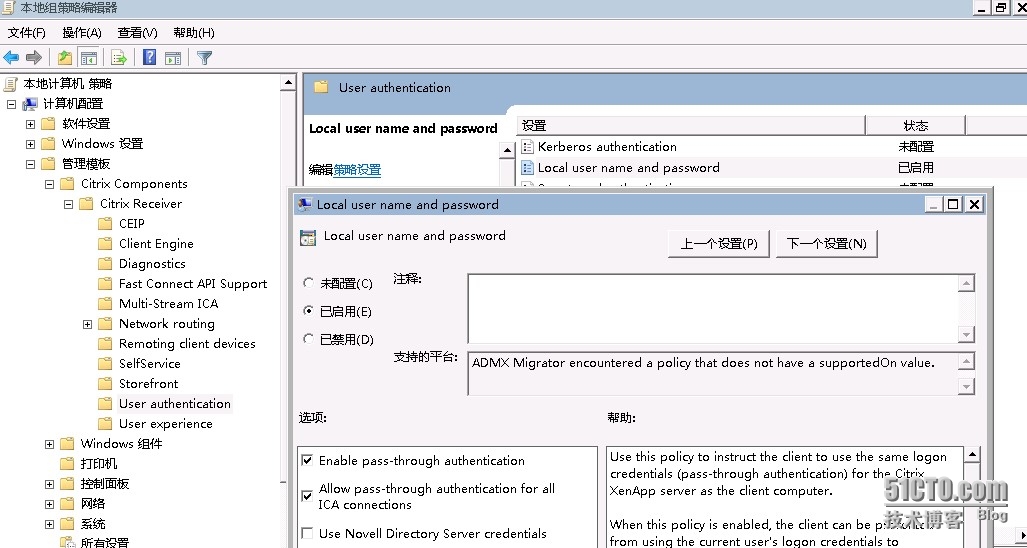Viewport: 1027px width, 548px height.
Task: Open the 查看(V) menu
Action: (138, 33)
